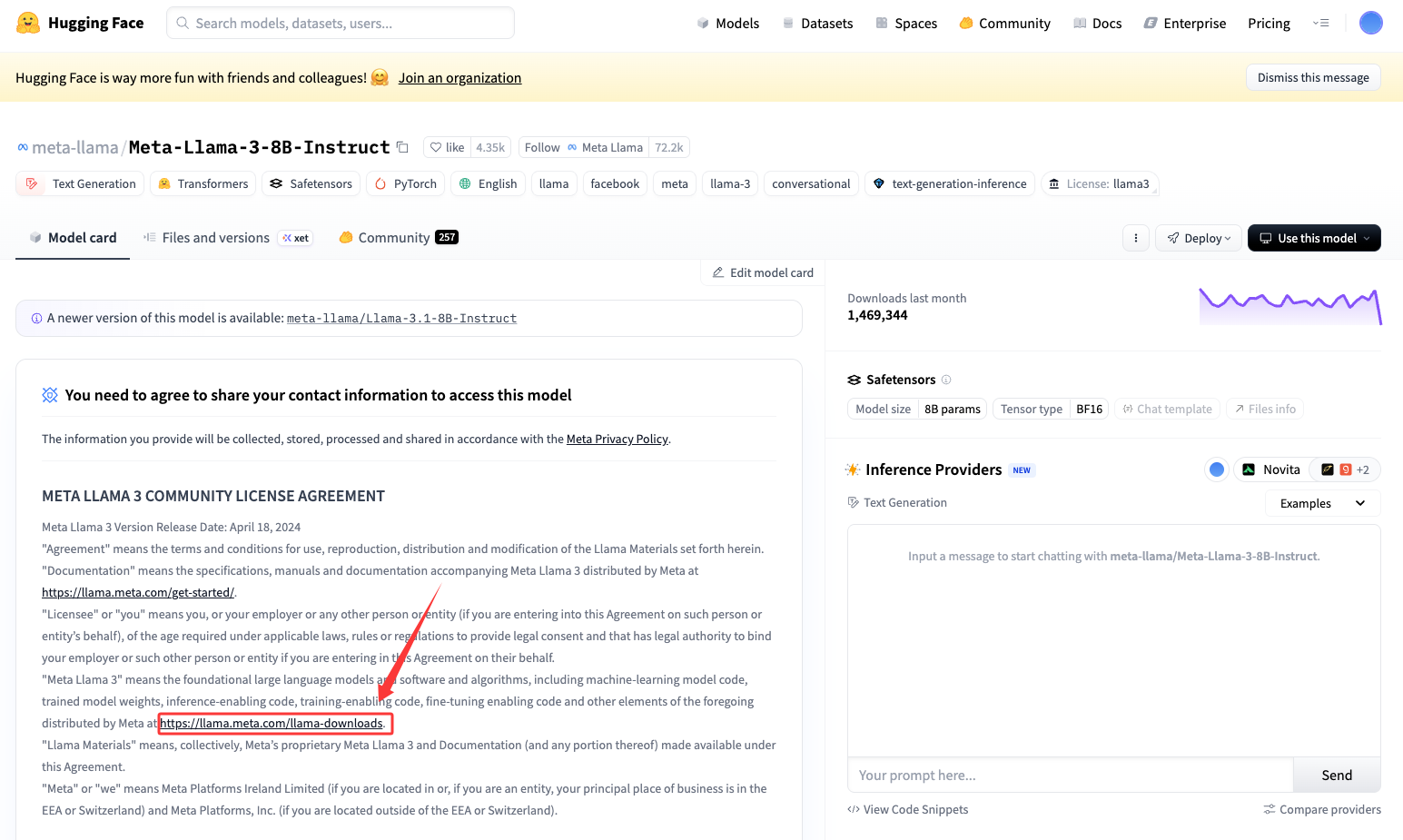Click View Code Snippets
The width and height of the screenshot is (1403, 840).
908,810
